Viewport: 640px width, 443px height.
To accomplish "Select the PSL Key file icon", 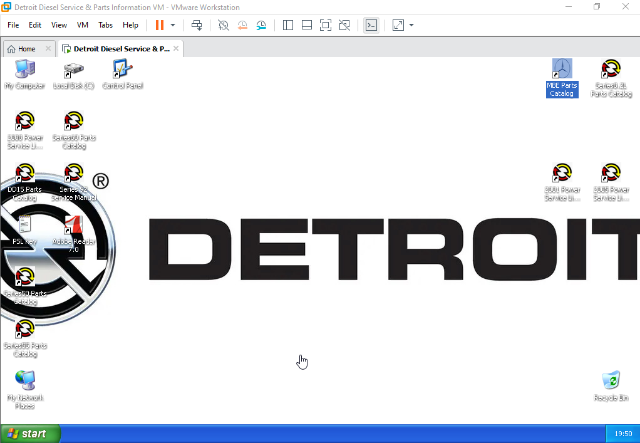I will (x=24, y=229).
